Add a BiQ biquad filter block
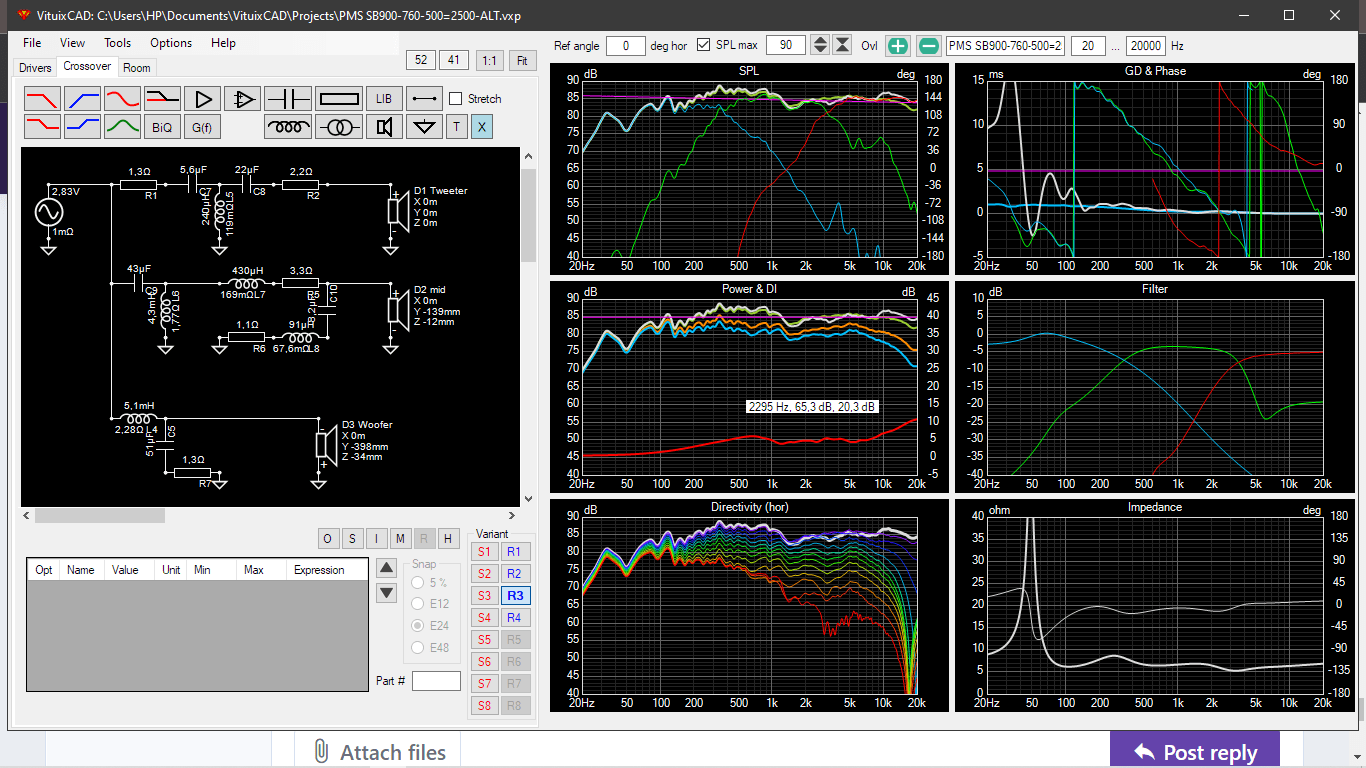Screen dimensions: 1366x768 (162, 127)
